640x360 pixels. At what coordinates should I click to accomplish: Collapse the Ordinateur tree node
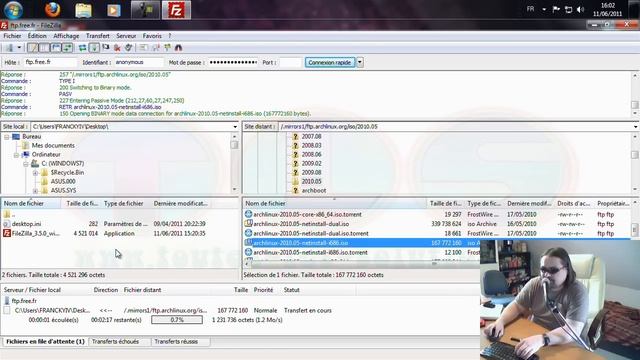pyautogui.click(x=16, y=155)
